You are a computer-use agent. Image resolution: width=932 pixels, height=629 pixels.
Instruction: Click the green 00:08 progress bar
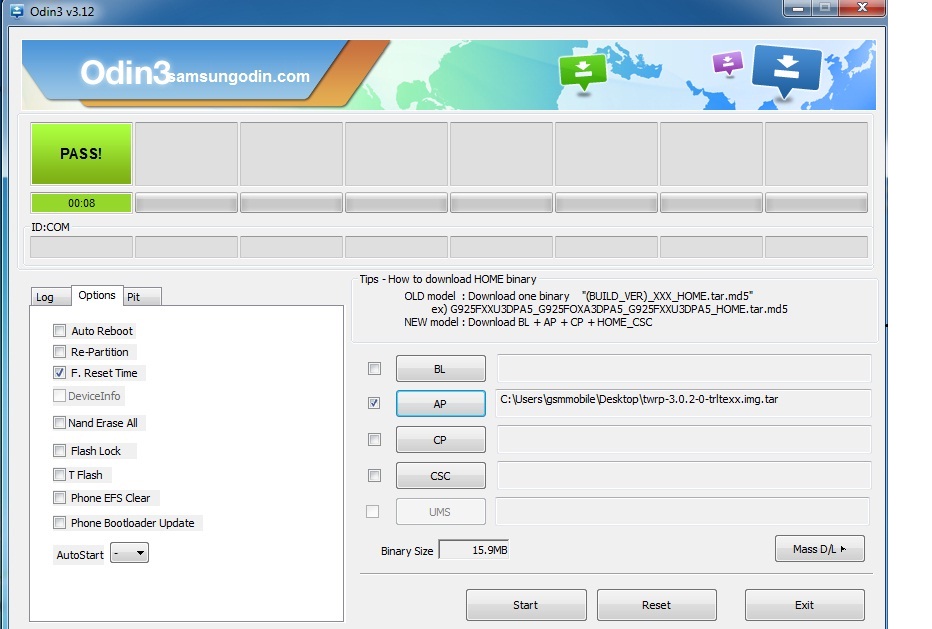tap(81, 203)
